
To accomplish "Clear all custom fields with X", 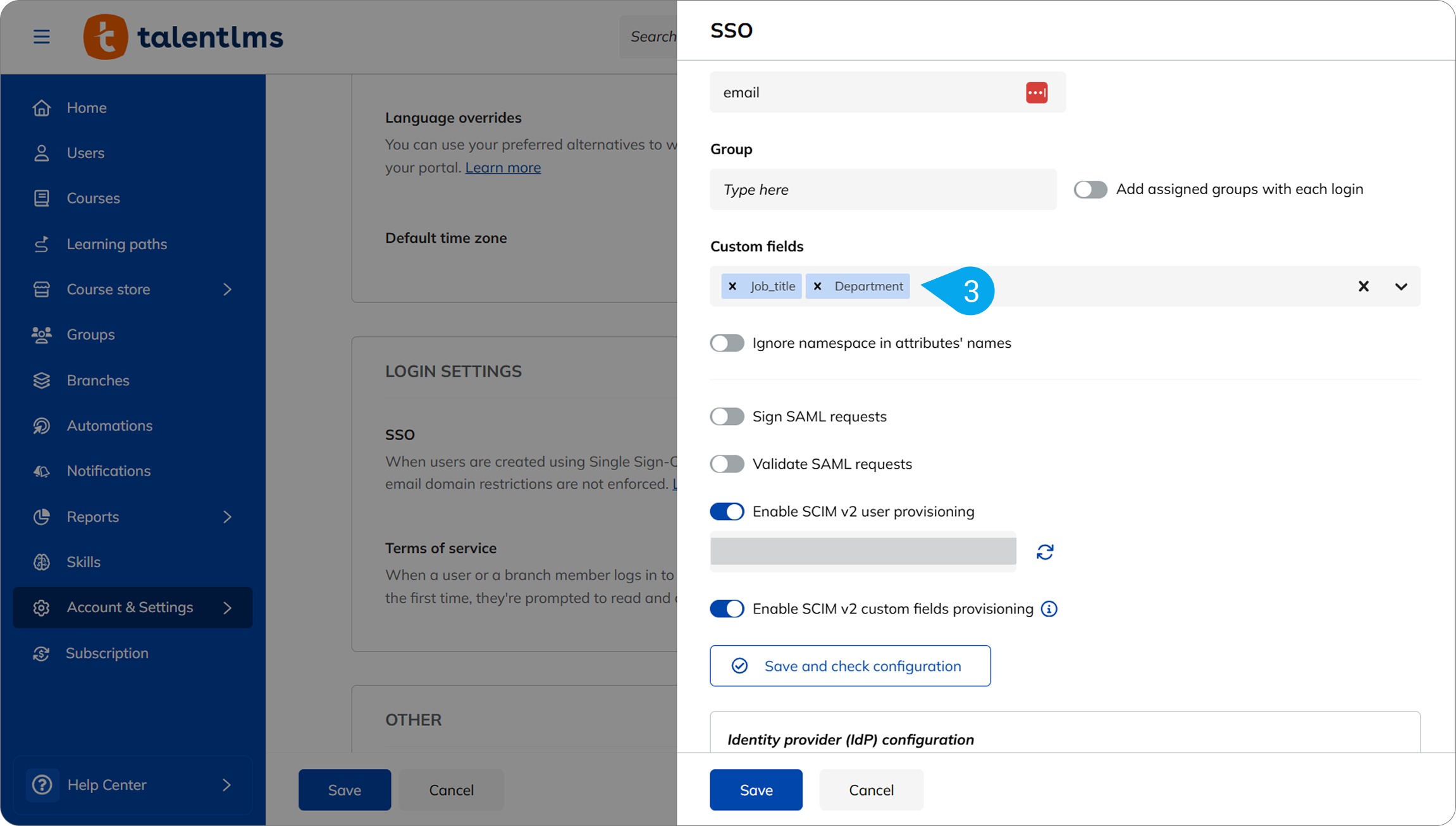I will point(1363,287).
